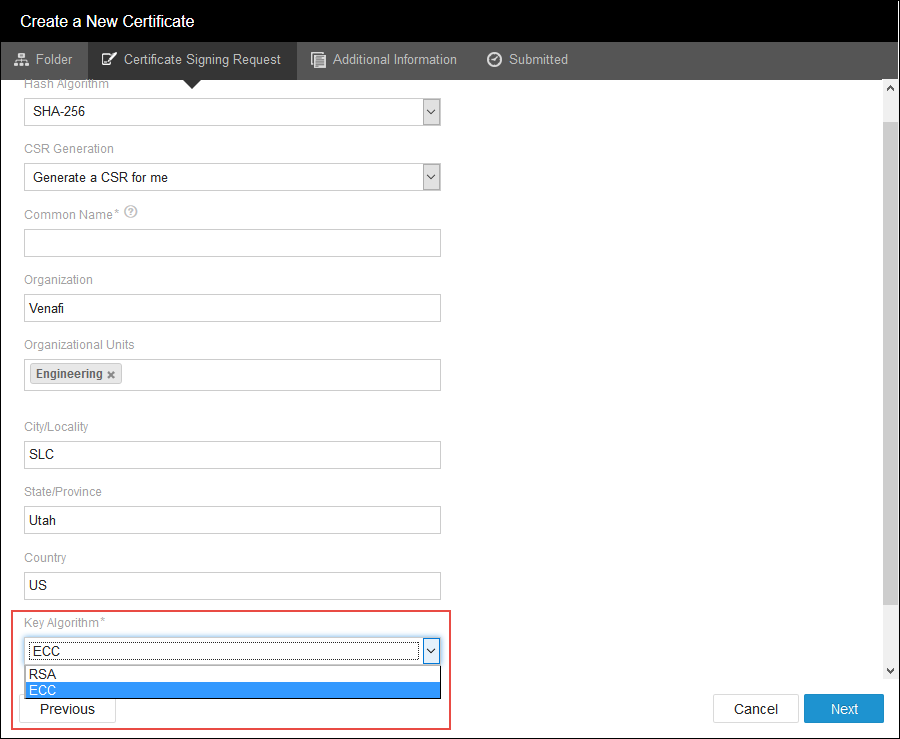This screenshot has width=900, height=739.
Task: Click the Country field showing US
Action: [x=232, y=586]
